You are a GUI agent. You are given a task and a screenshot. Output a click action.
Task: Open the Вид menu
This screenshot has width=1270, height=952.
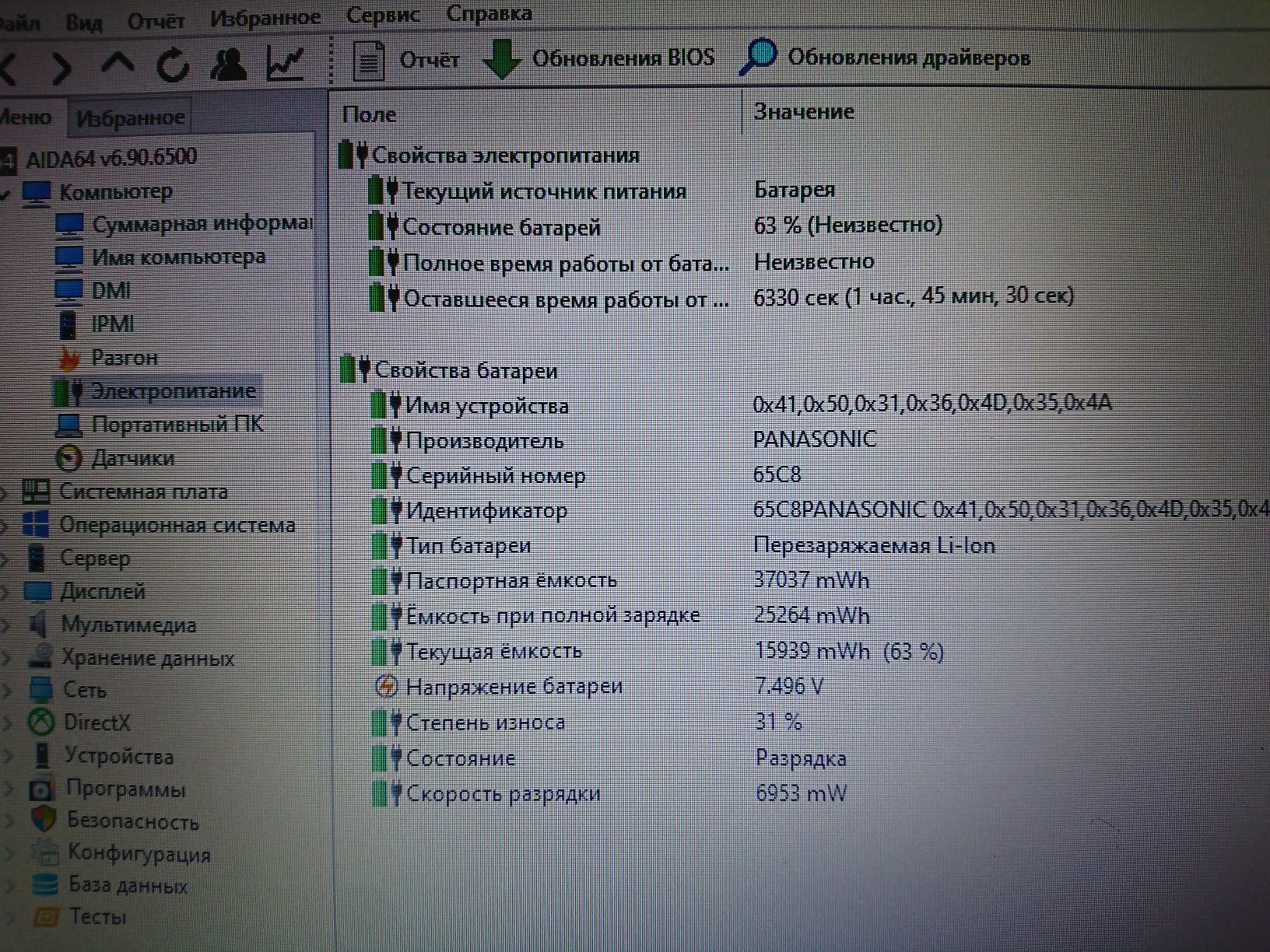(83, 23)
